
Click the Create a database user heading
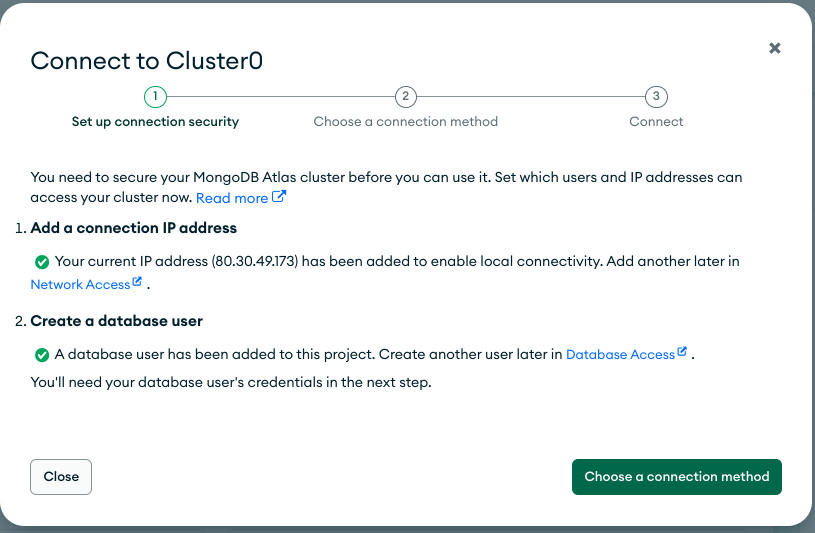[116, 321]
